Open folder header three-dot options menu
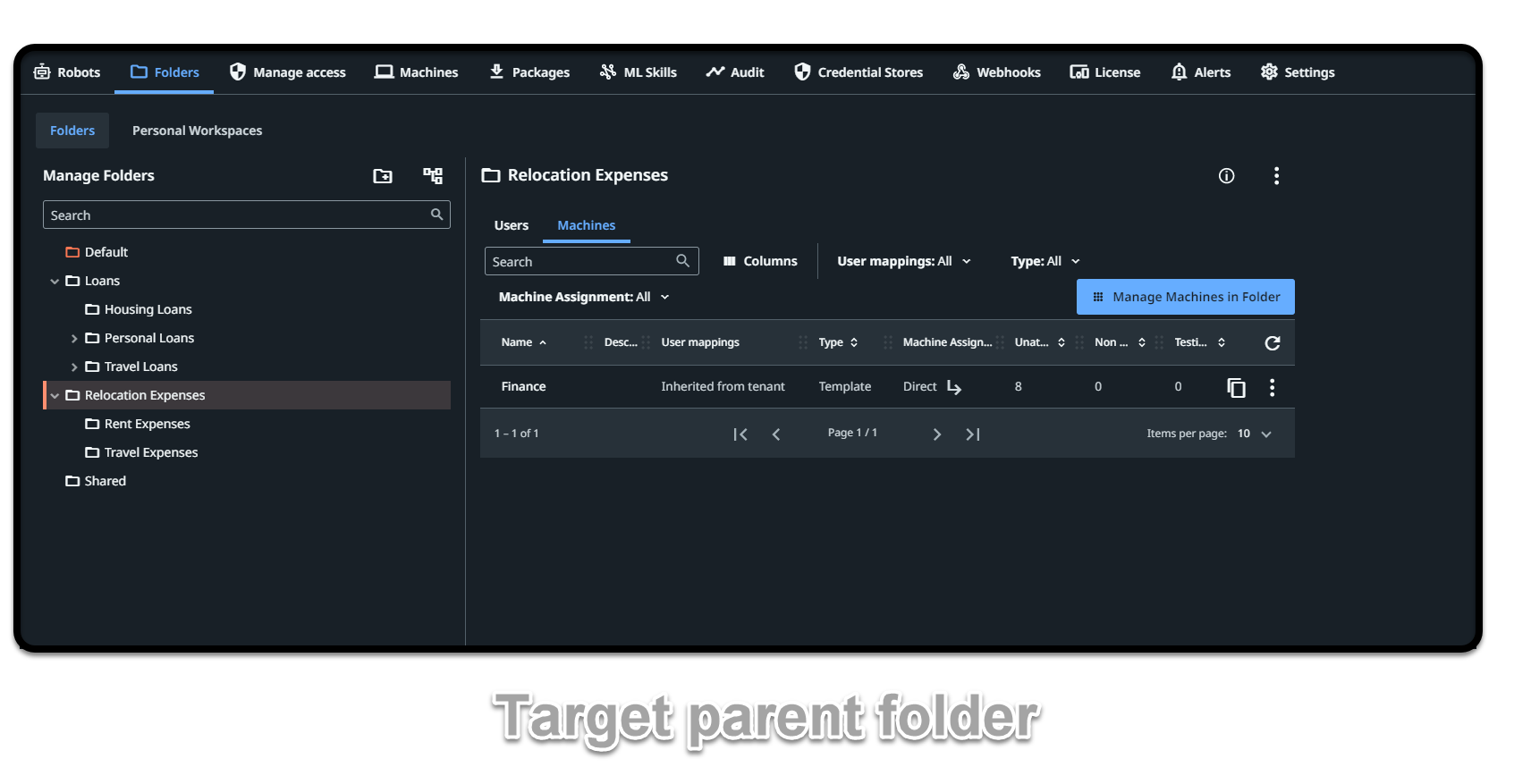Screen dimensions: 1514x784 tap(1276, 176)
